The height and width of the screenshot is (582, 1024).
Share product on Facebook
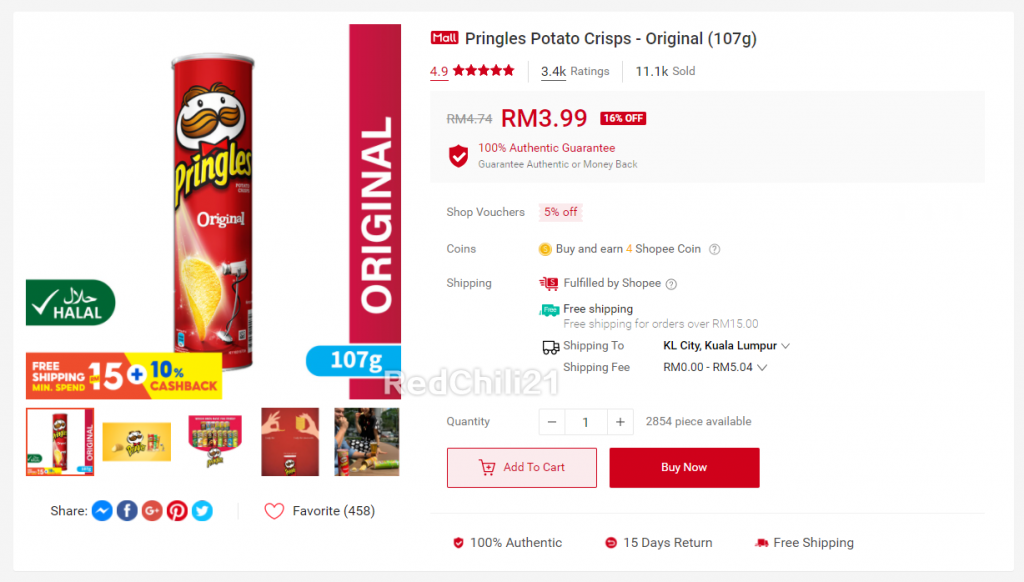pyautogui.click(x=127, y=511)
